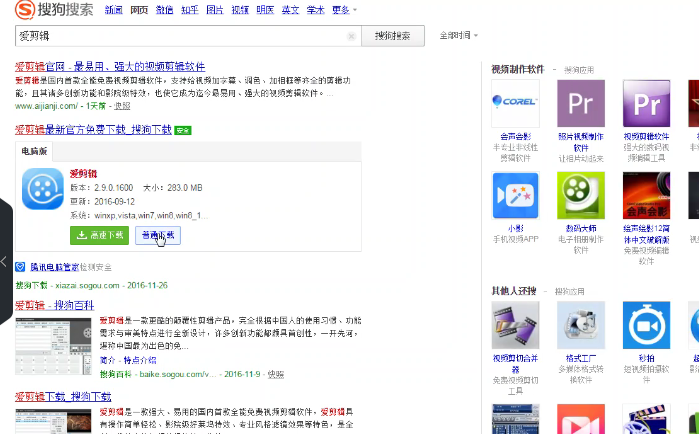Open the 数码大师 green film icon
This screenshot has width=699, height=434.
pyautogui.click(x=581, y=196)
